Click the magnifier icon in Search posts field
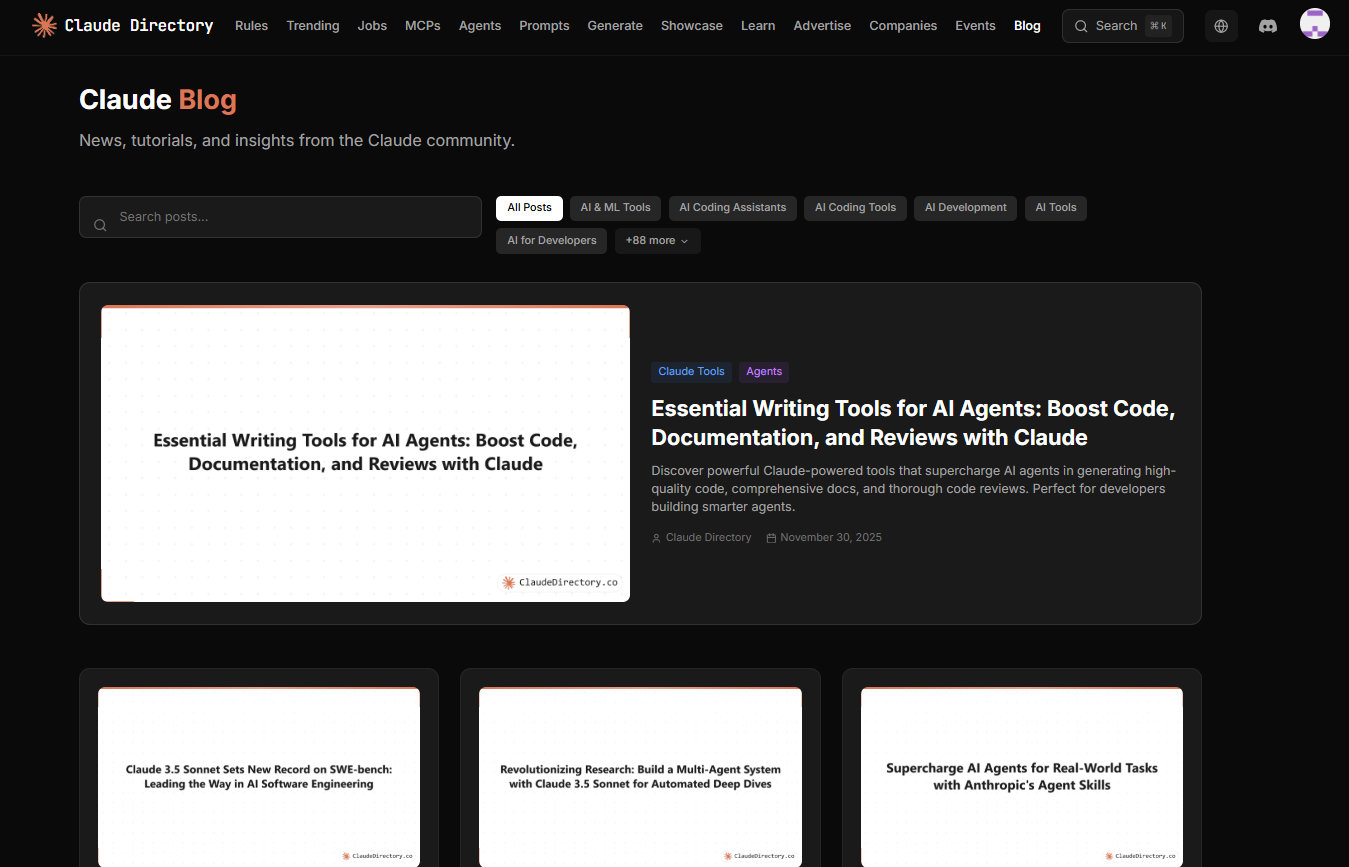 coord(100,225)
